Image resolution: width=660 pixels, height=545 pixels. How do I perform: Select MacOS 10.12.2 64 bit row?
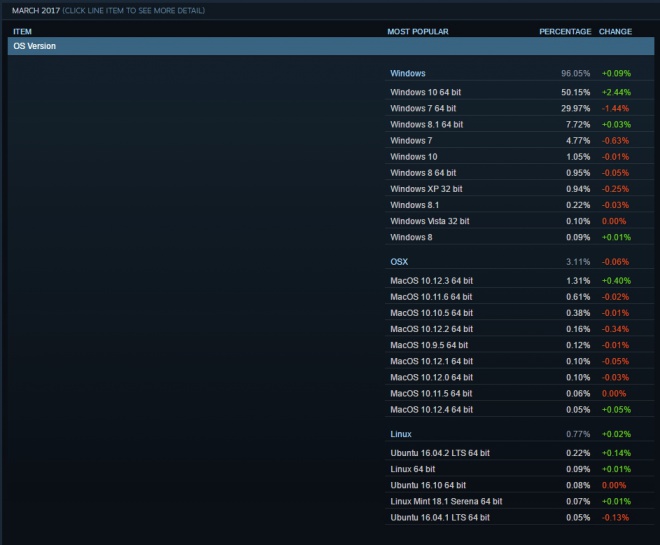coord(519,329)
